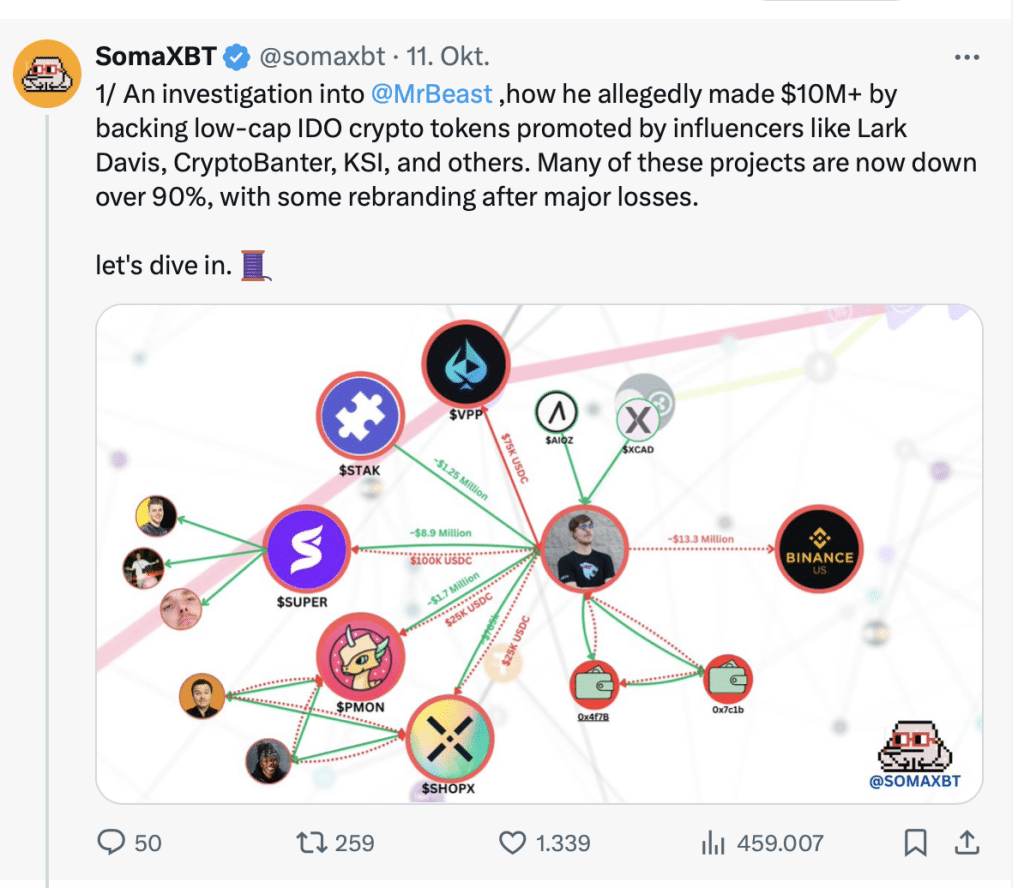The height and width of the screenshot is (888, 1024).
Task: Click the SomaXBT display name
Action: 155,58
